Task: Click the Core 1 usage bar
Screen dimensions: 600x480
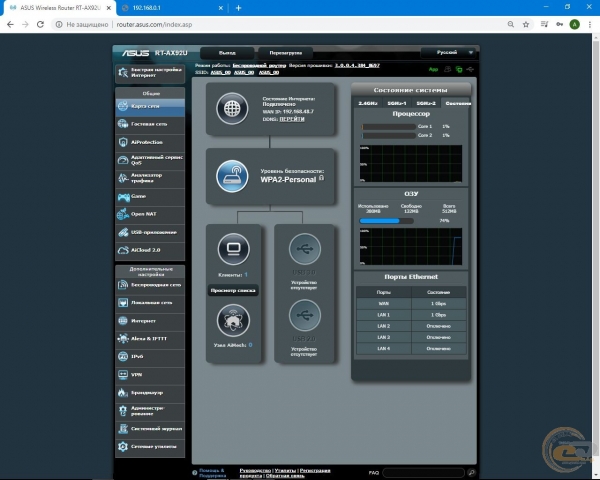Action: 388,126
